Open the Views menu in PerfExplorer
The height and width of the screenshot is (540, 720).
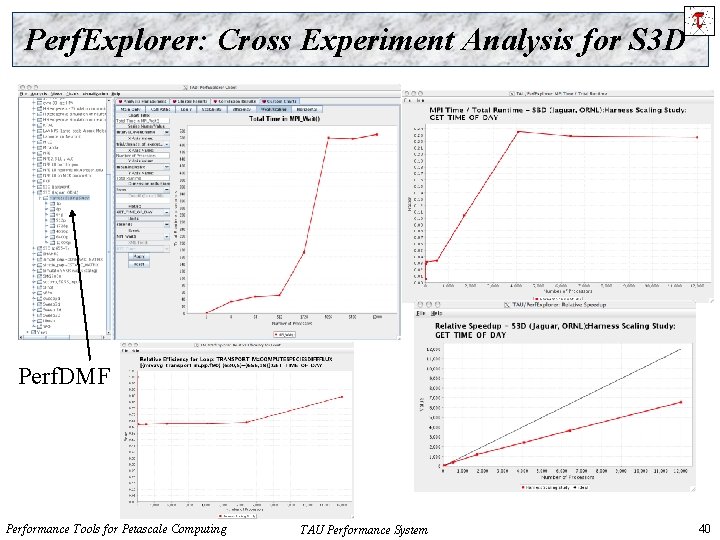[56, 94]
